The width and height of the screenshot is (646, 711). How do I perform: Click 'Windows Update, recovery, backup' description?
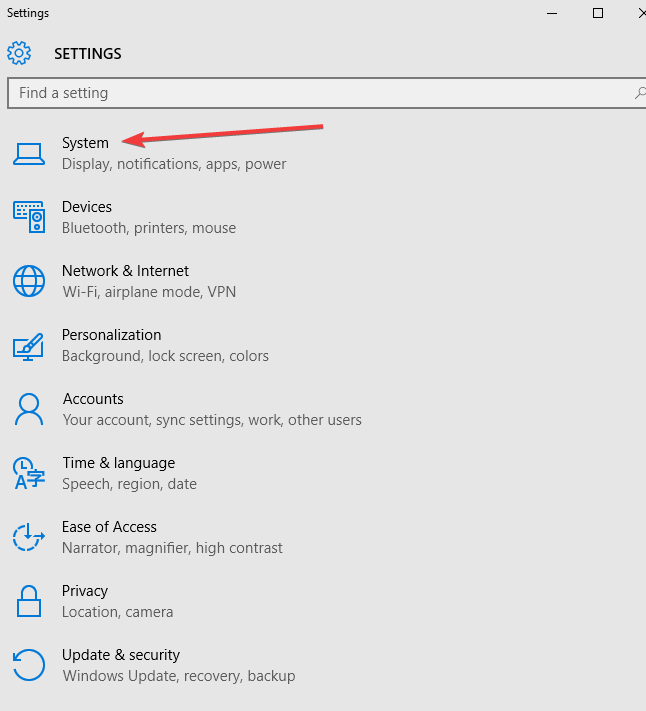pos(179,676)
